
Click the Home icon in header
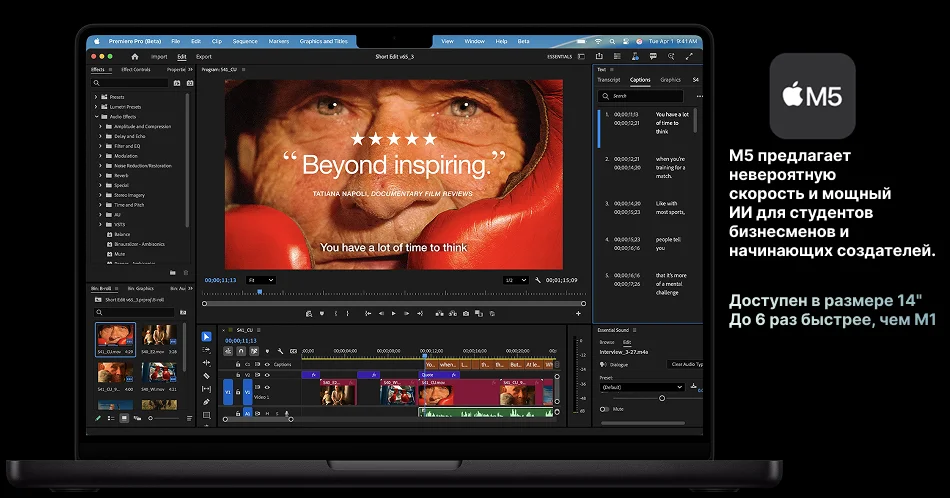point(135,57)
